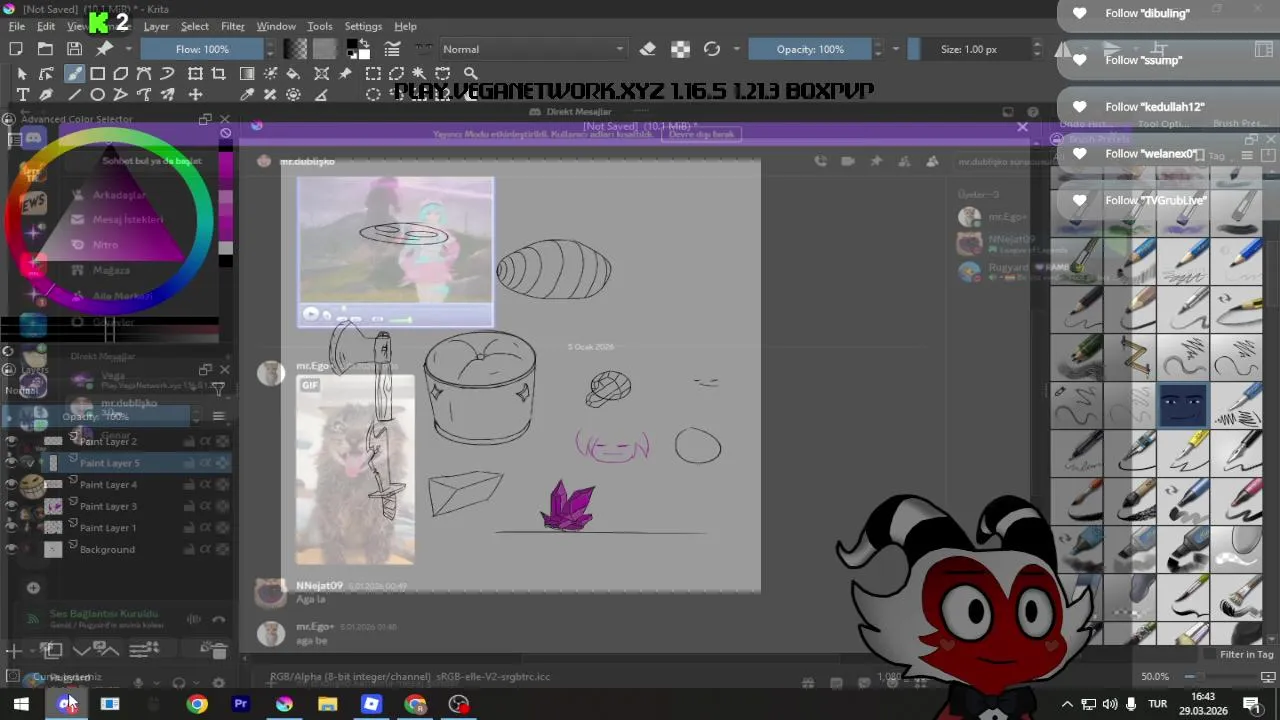This screenshot has width=1280, height=720.
Task: Select the Text tool
Action: click(x=21, y=95)
